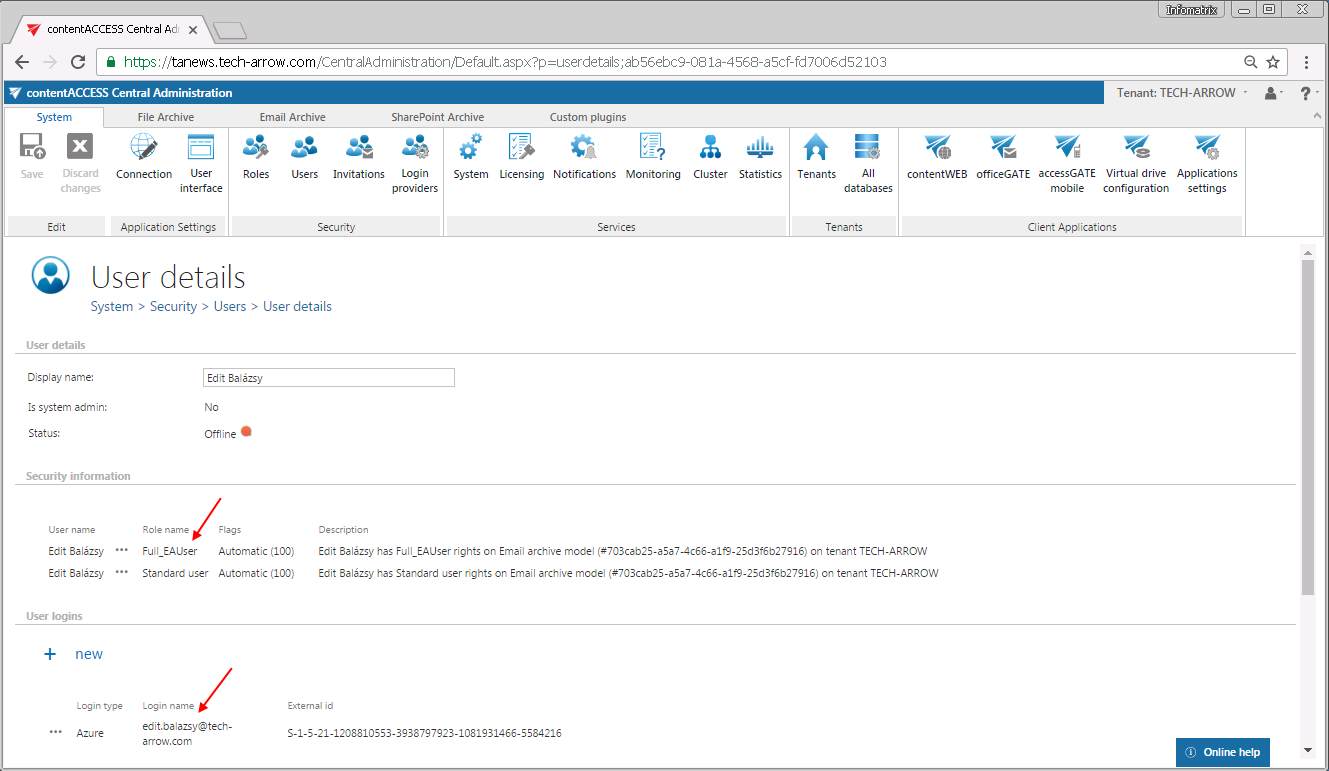Screen dimensions: 1329x771
Task: Open the user account dropdown
Action: [x=1274, y=93]
